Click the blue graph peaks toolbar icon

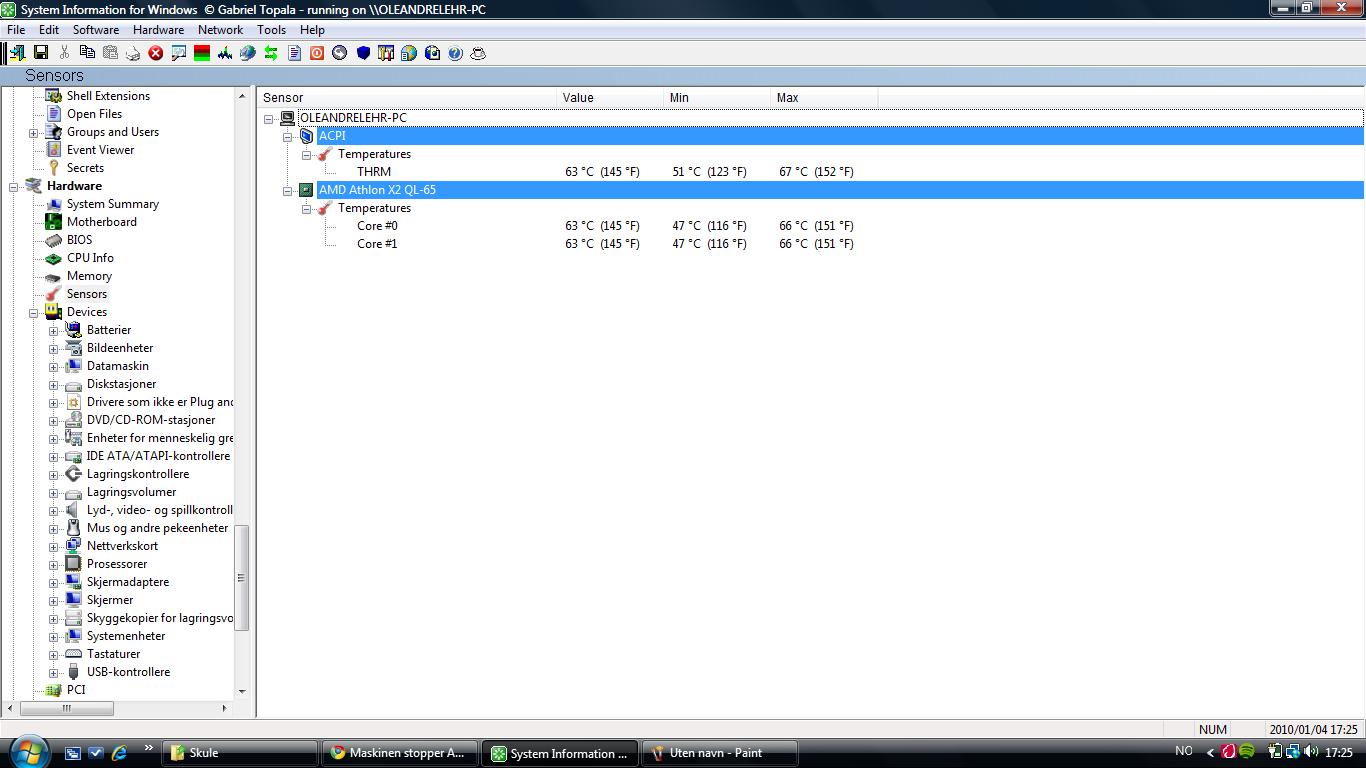pos(225,53)
